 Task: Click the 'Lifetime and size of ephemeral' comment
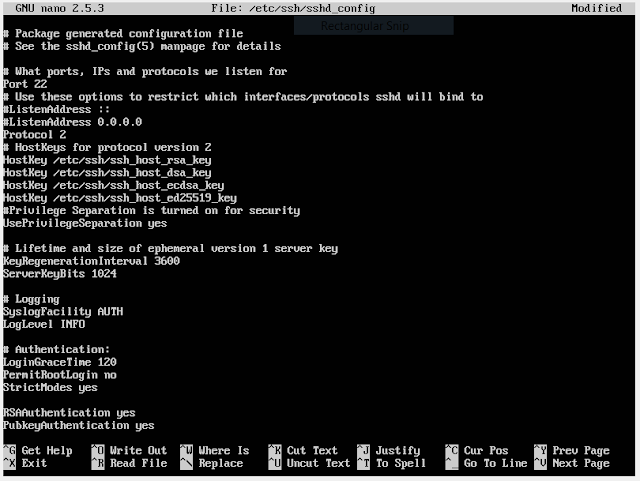tap(170, 248)
